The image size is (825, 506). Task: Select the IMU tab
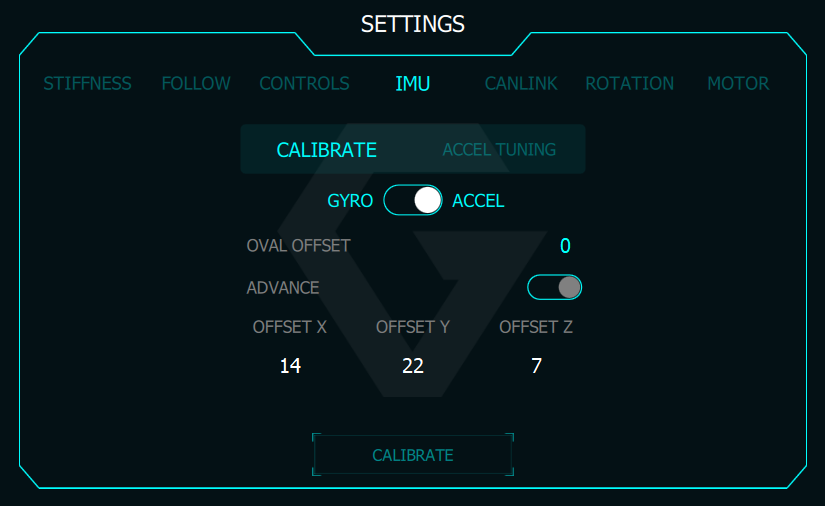(413, 84)
